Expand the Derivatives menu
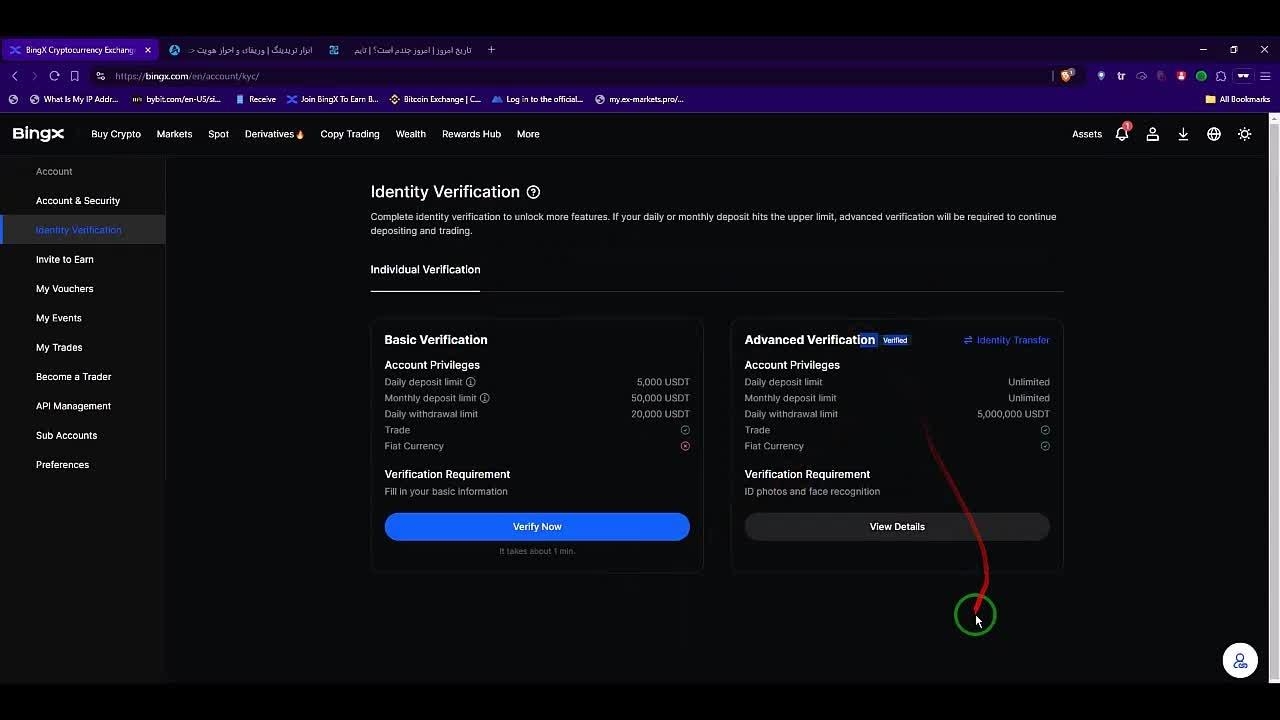 [x=273, y=134]
